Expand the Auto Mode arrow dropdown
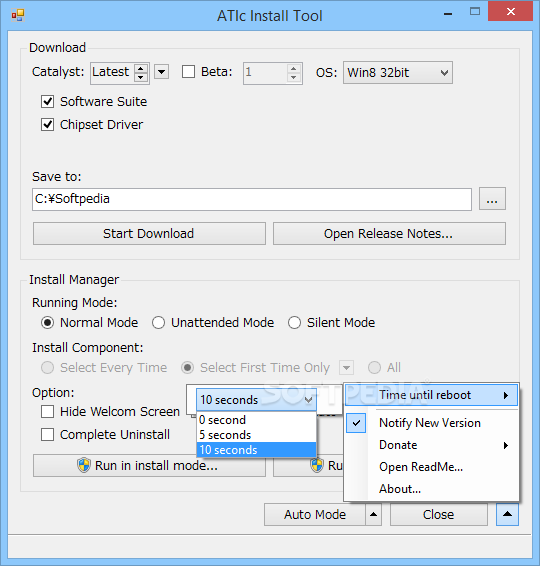 click(374, 515)
